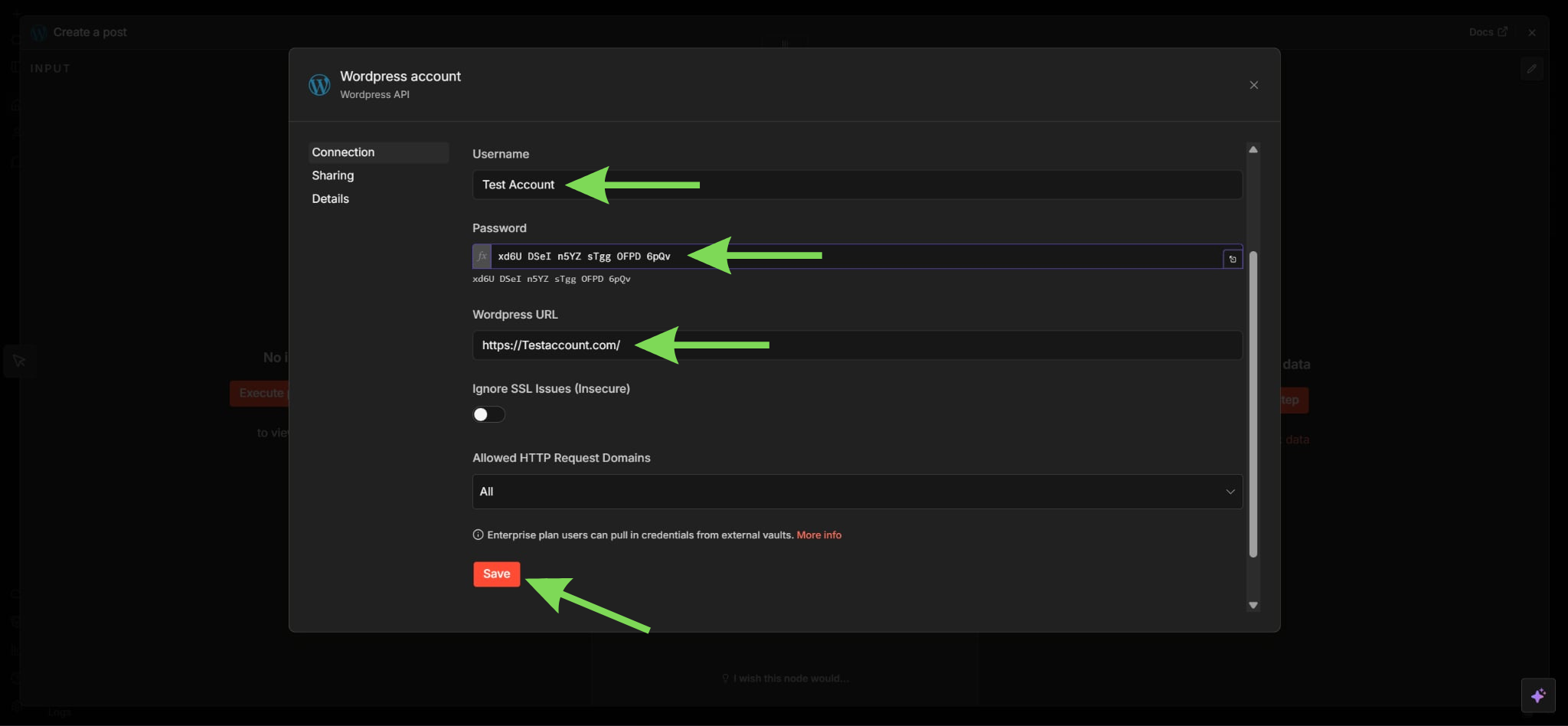Click the pencil edit icon at top right
This screenshot has height=726, width=1568.
[x=1531, y=69]
